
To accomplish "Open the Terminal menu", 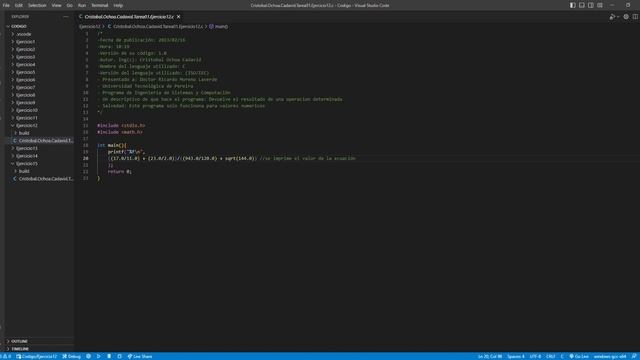I will click(x=100, y=5).
